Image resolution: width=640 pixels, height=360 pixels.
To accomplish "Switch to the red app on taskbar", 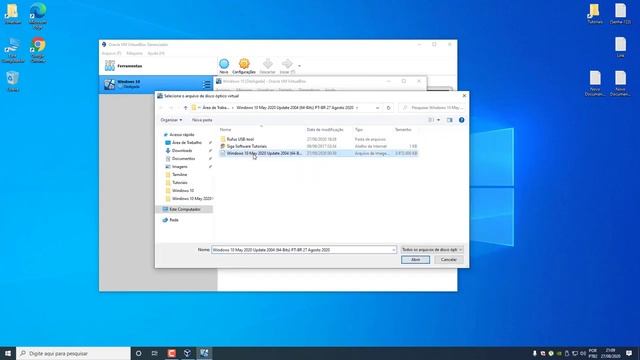I will click(171, 353).
